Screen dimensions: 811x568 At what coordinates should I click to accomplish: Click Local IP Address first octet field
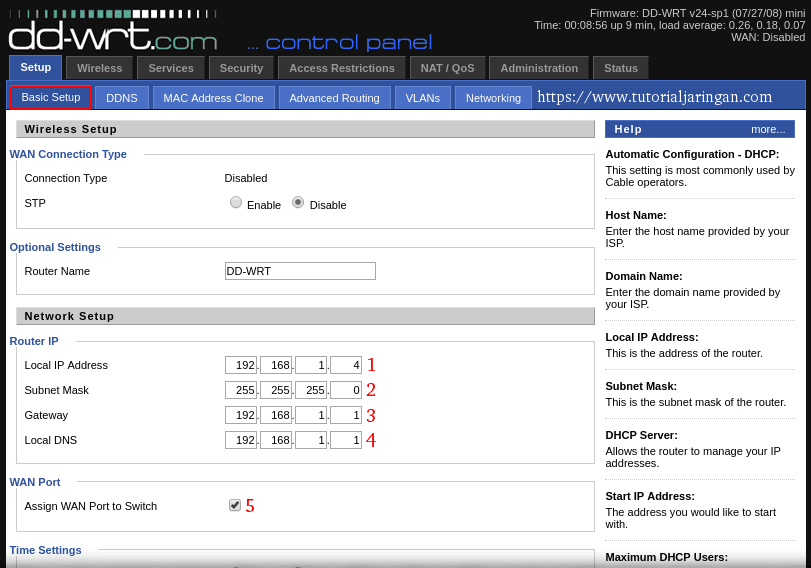(x=241, y=365)
